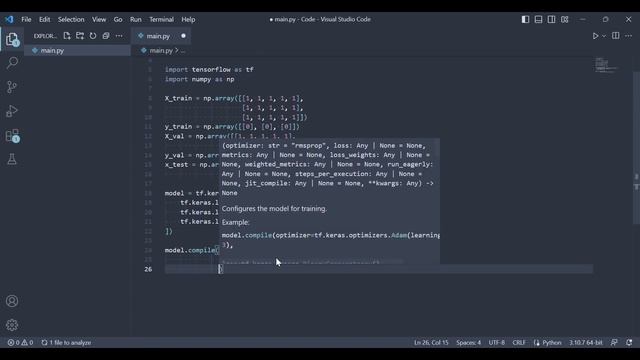Screen dimensions: 640x360
Task: Open editor more actions ellipsis
Action: coord(629,36)
